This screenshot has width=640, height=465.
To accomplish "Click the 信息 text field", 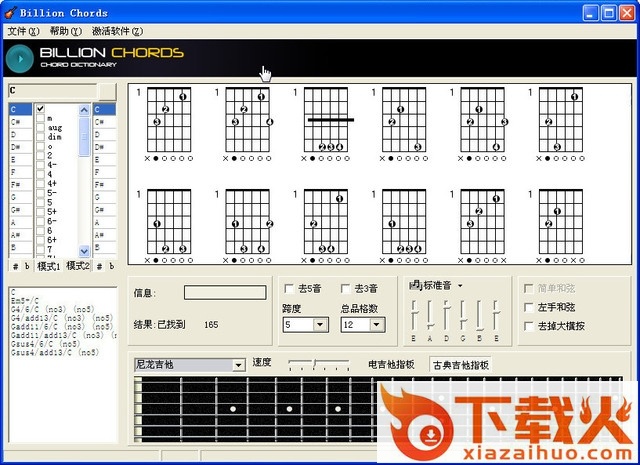I will pyautogui.click(x=225, y=292).
